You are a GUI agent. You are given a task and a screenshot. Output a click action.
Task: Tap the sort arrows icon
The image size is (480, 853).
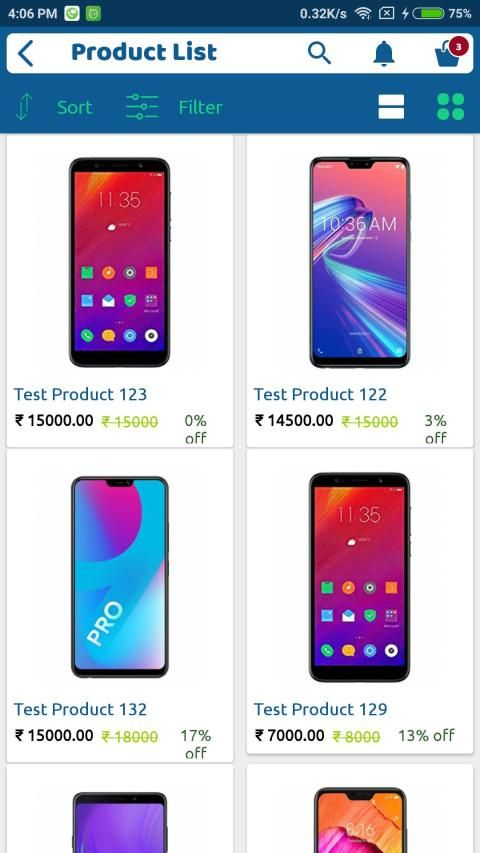point(24,107)
